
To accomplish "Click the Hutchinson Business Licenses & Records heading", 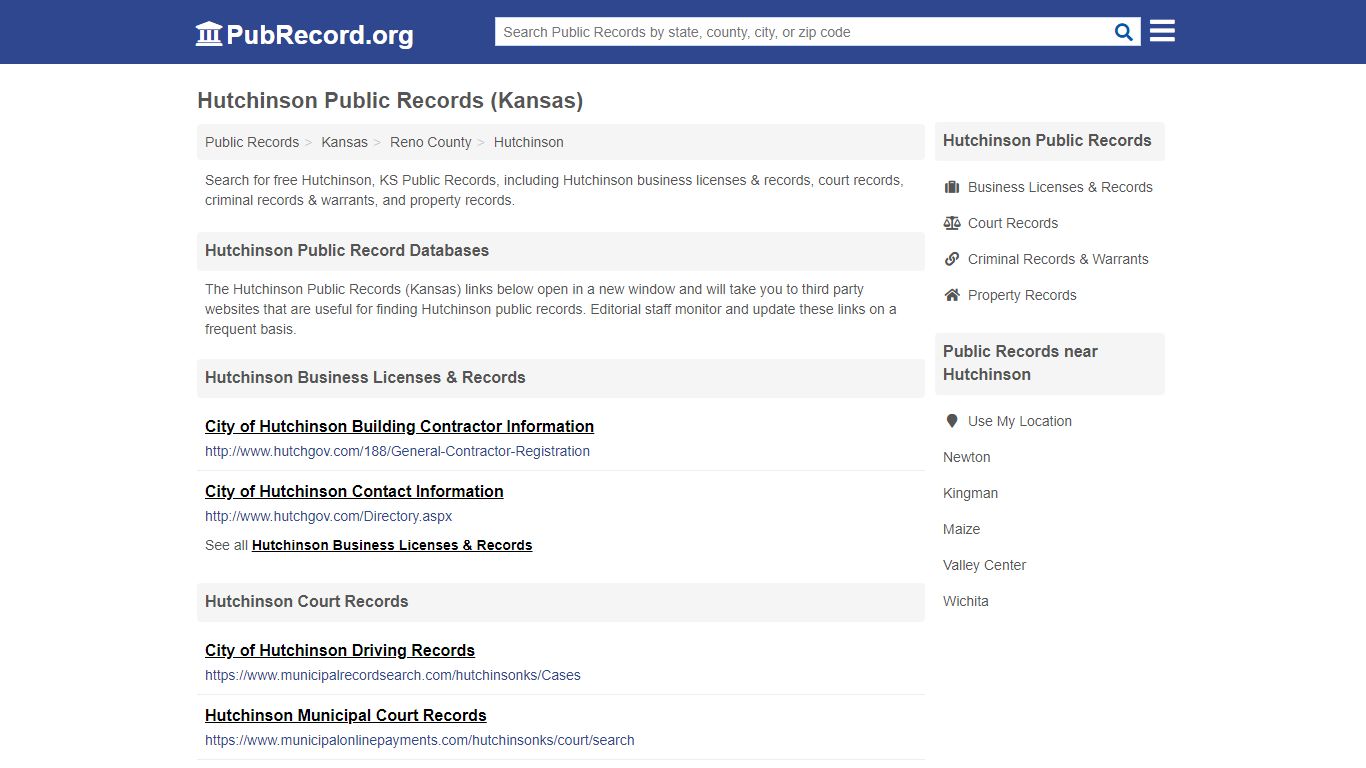I will [365, 377].
